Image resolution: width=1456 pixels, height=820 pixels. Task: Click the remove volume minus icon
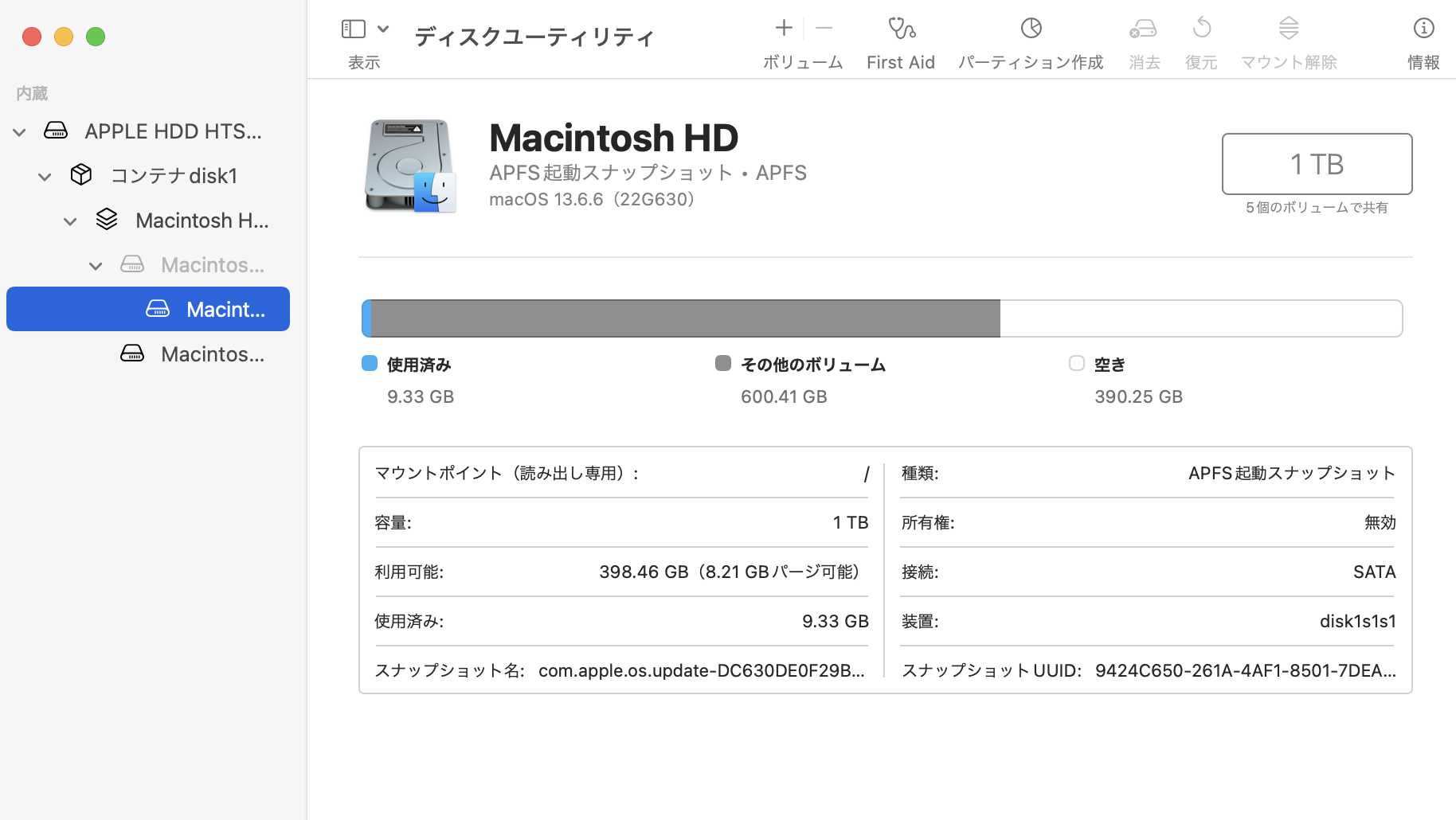(x=824, y=29)
